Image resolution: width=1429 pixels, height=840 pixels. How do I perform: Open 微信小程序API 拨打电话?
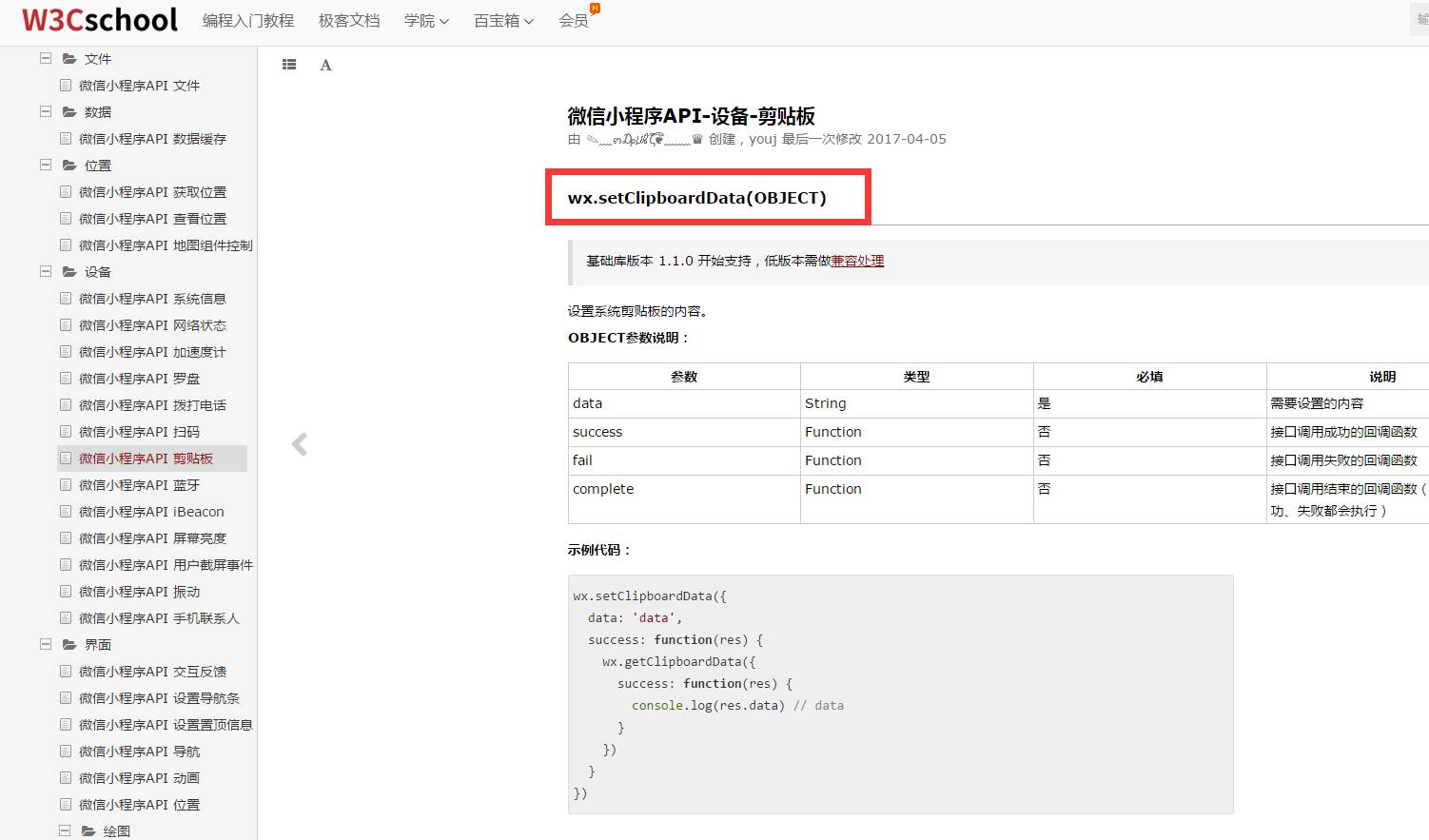[152, 405]
